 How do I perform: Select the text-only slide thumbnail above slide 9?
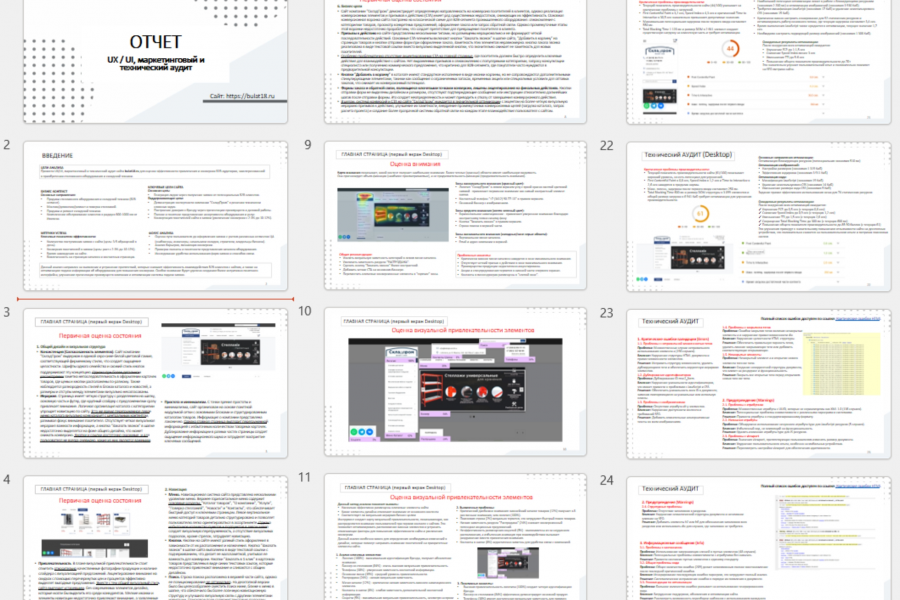pos(455,61)
